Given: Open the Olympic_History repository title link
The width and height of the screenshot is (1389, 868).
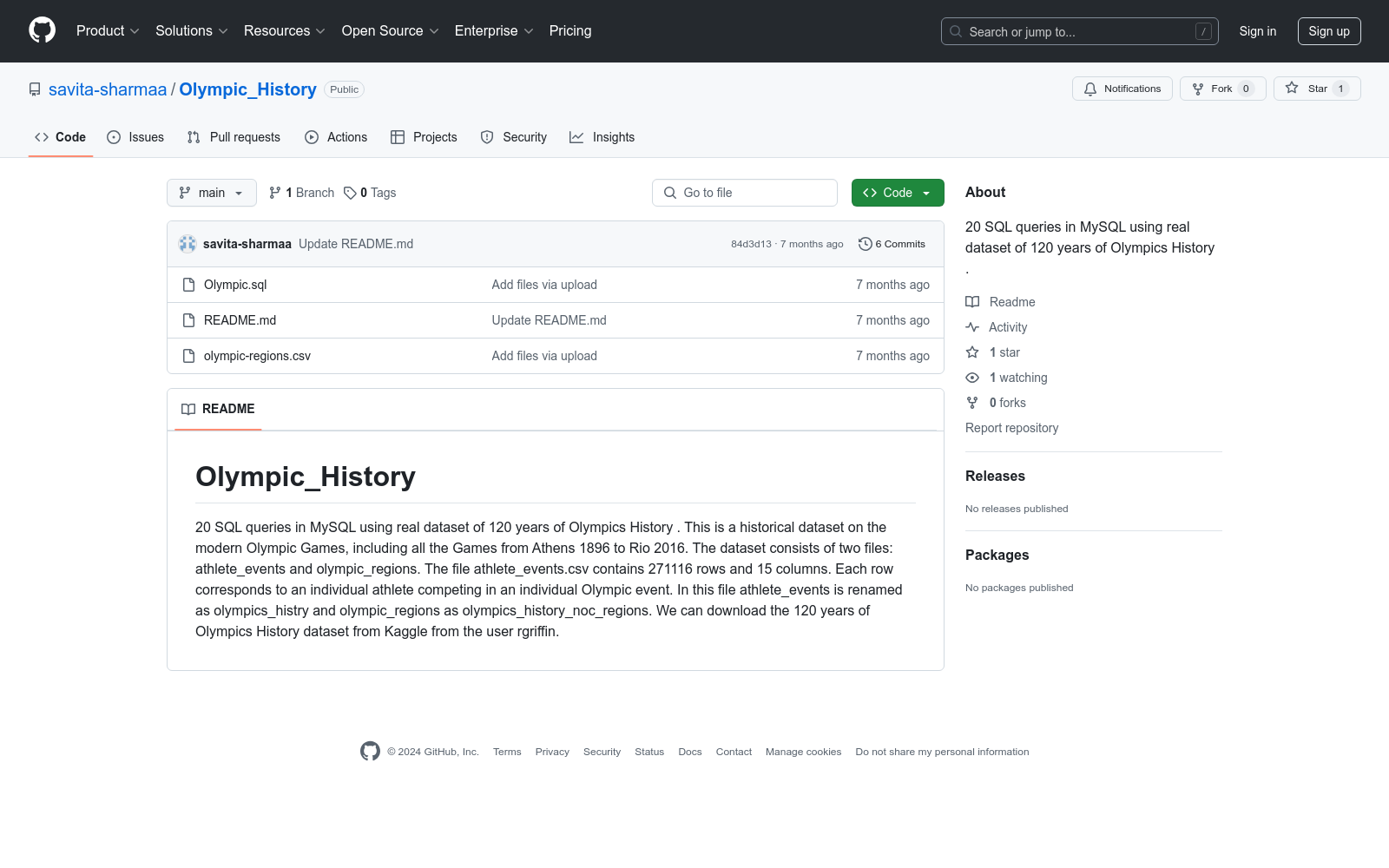Looking at the screenshot, I should 247,89.
